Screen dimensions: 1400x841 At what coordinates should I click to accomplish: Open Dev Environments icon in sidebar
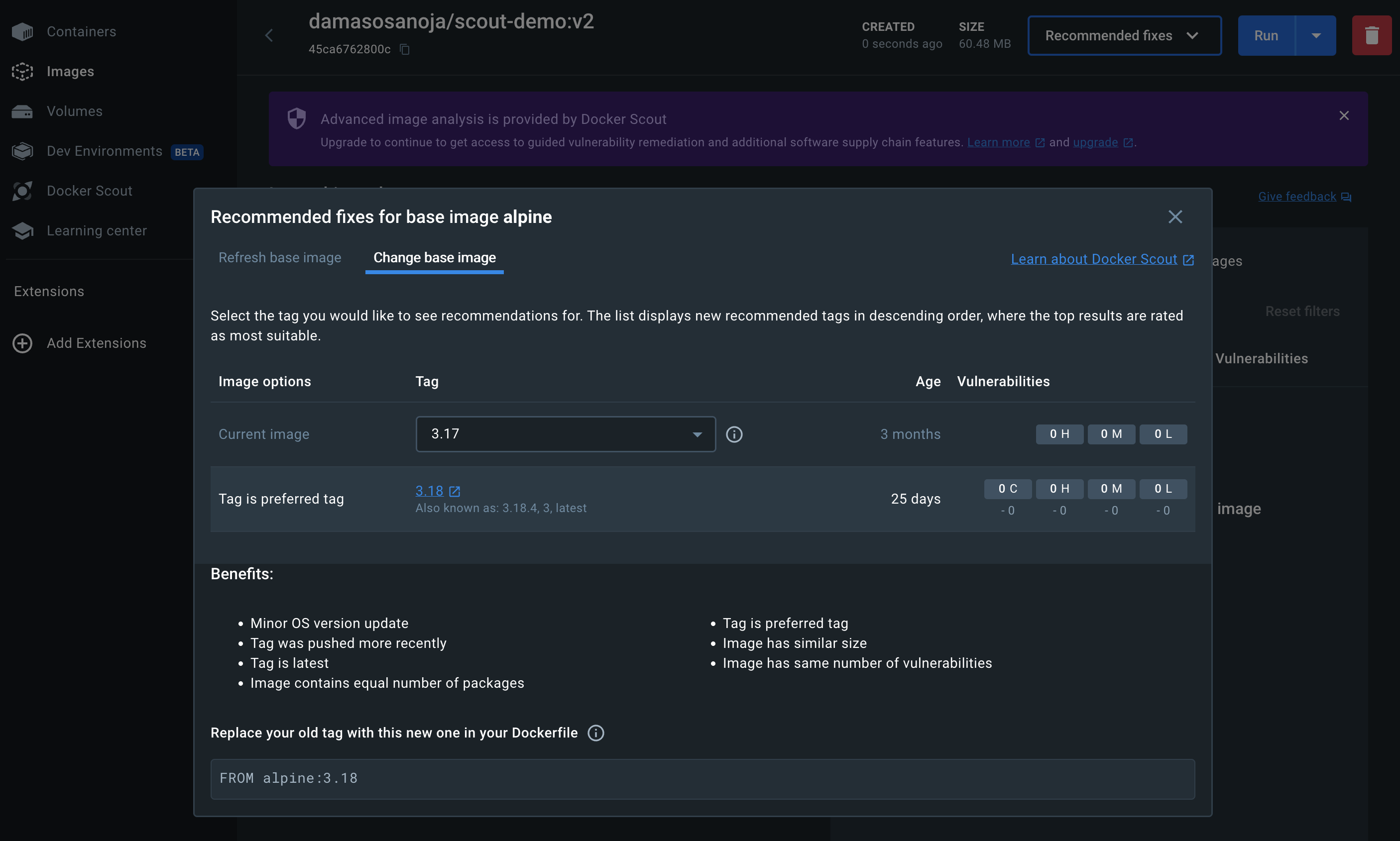tap(22, 151)
